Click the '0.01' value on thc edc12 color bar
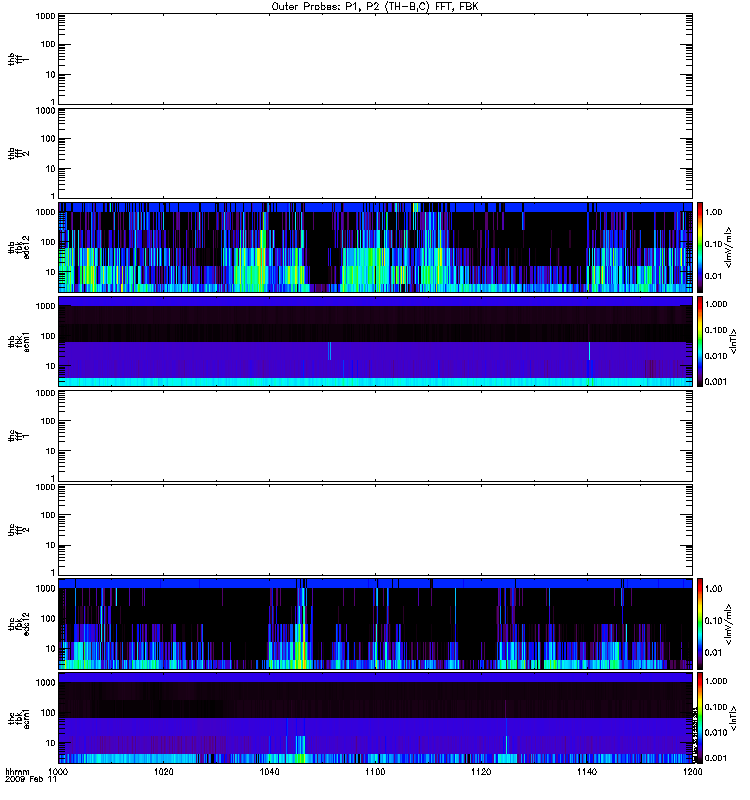Screen dimensions: 750x800 (x=713, y=653)
